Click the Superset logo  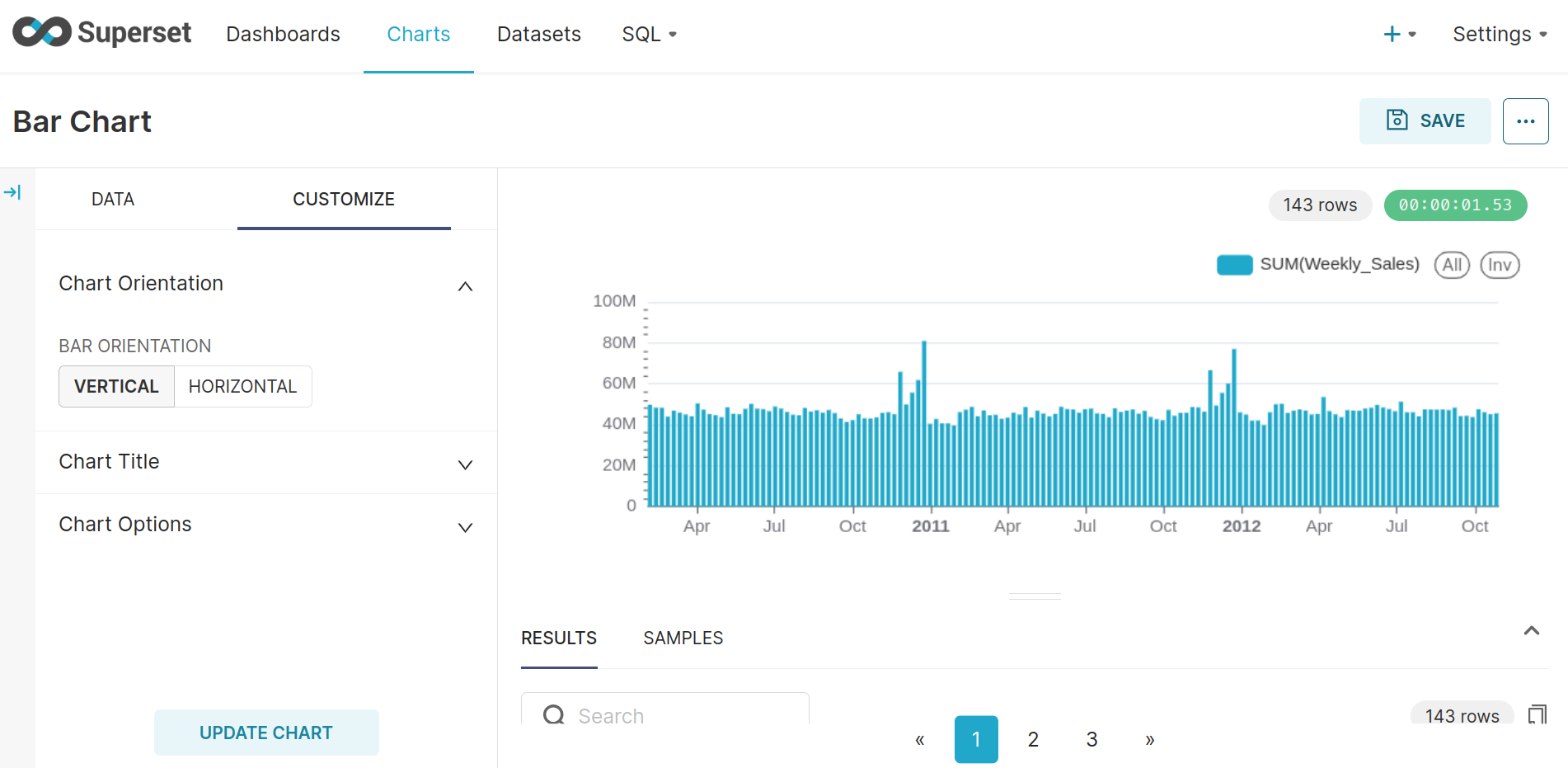click(x=101, y=33)
